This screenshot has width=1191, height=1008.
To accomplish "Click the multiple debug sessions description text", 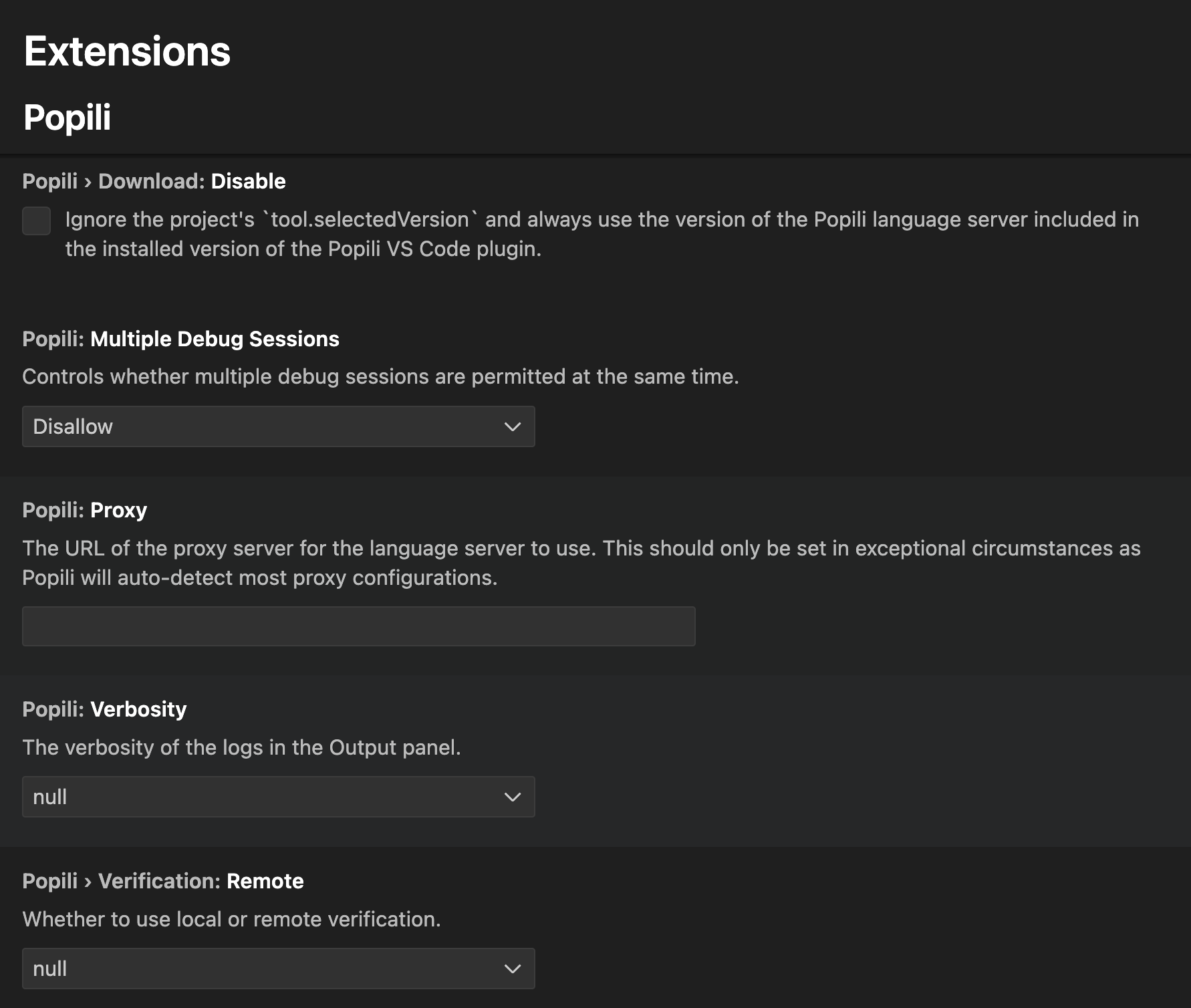I will click(381, 376).
